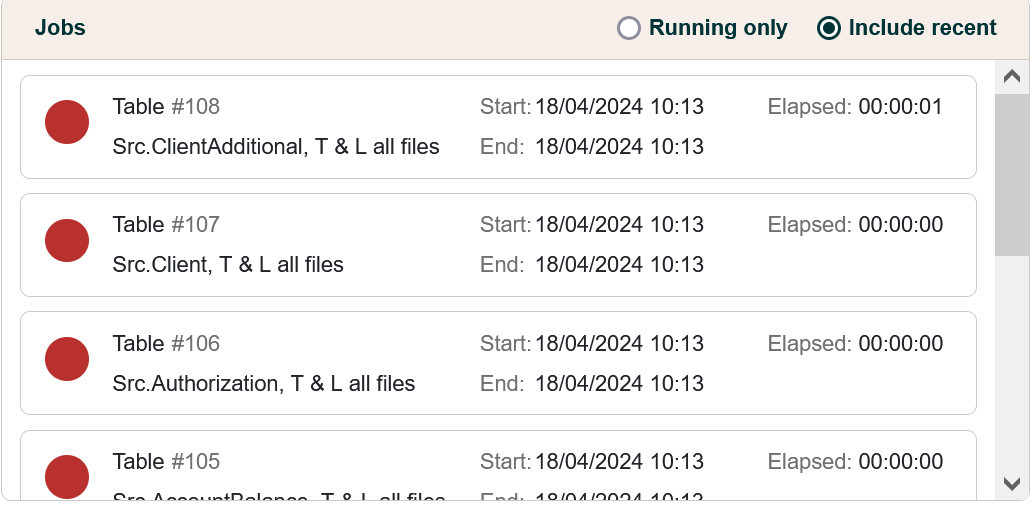
Task: Click elapsed time 00:00:01 for Table #108
Action: [x=900, y=106]
